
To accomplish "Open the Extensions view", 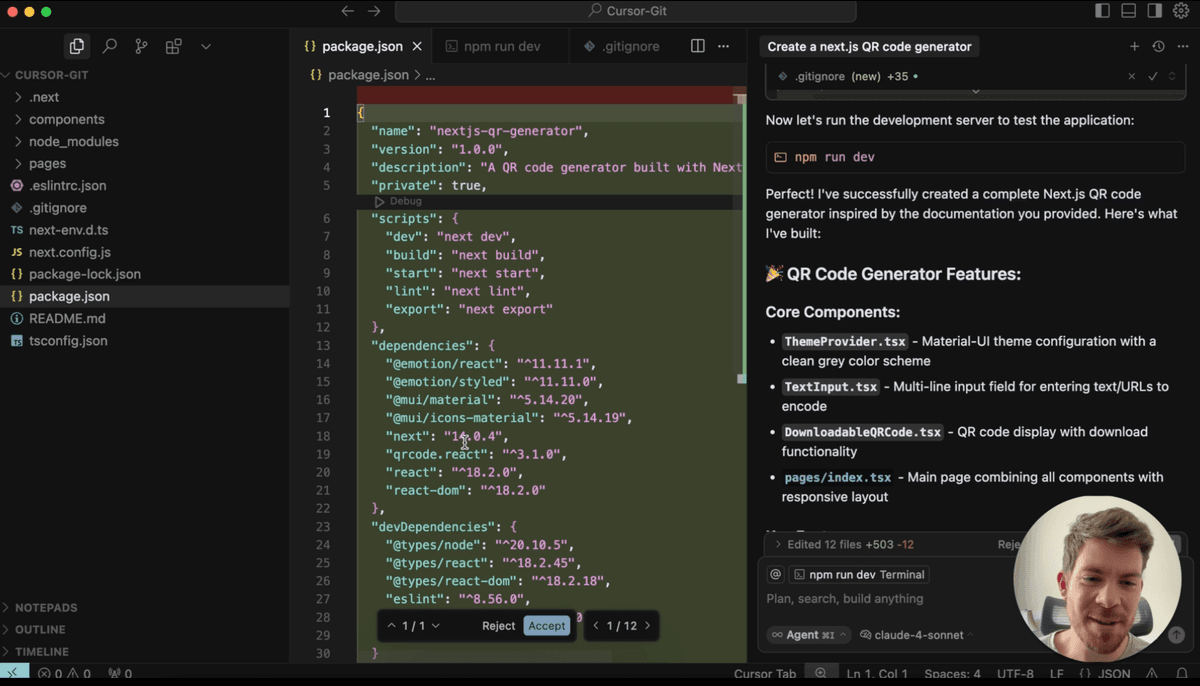I will pyautogui.click(x=172, y=46).
